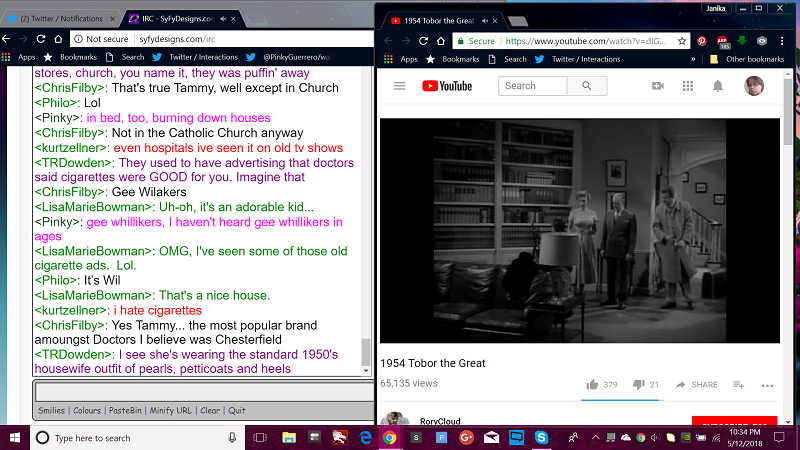Viewport: 800px width, 450px height.
Task: Open Adblock Plus extension icon
Action: 722,41
